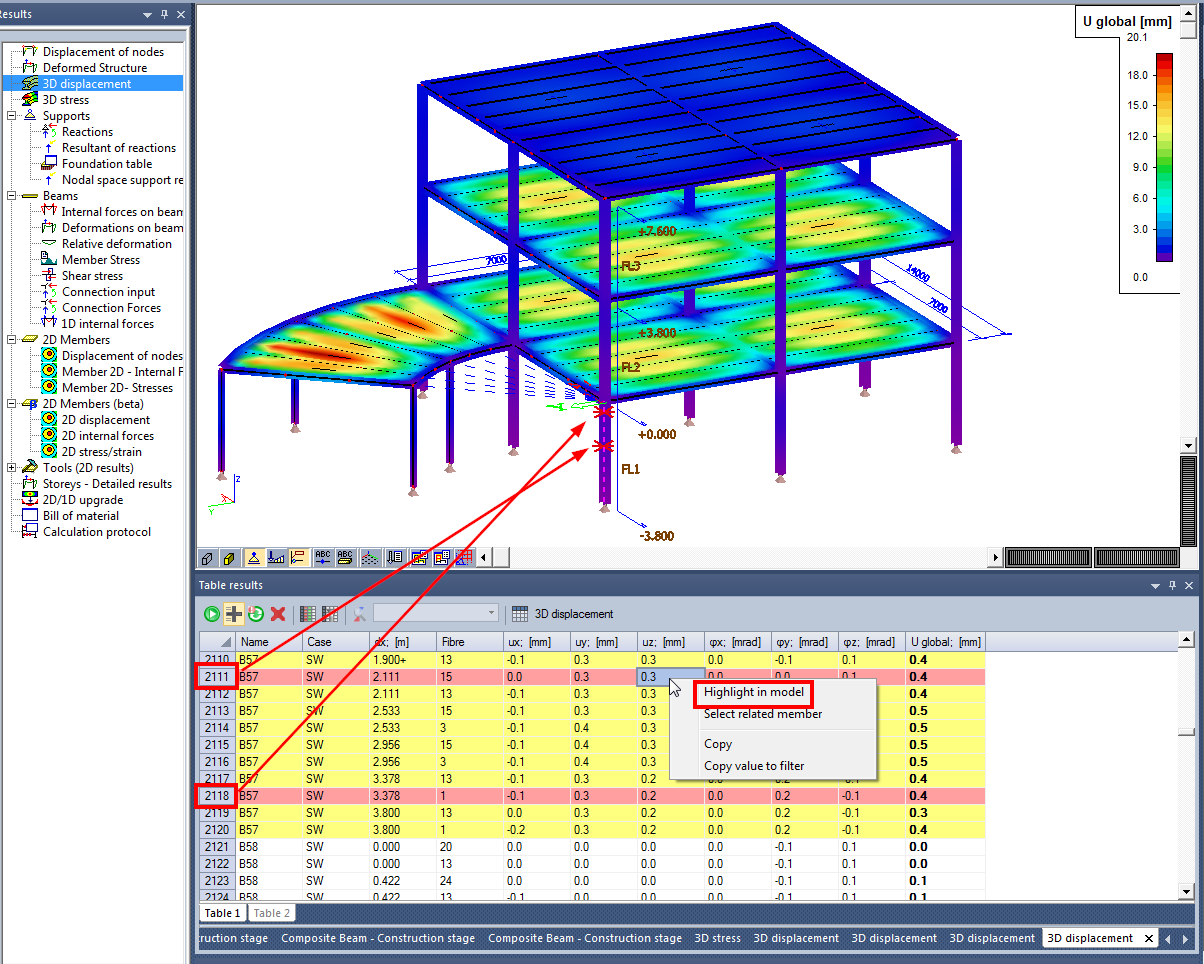This screenshot has width=1204, height=964.
Task: Click Copy value to filter option
Action: pyautogui.click(x=753, y=766)
